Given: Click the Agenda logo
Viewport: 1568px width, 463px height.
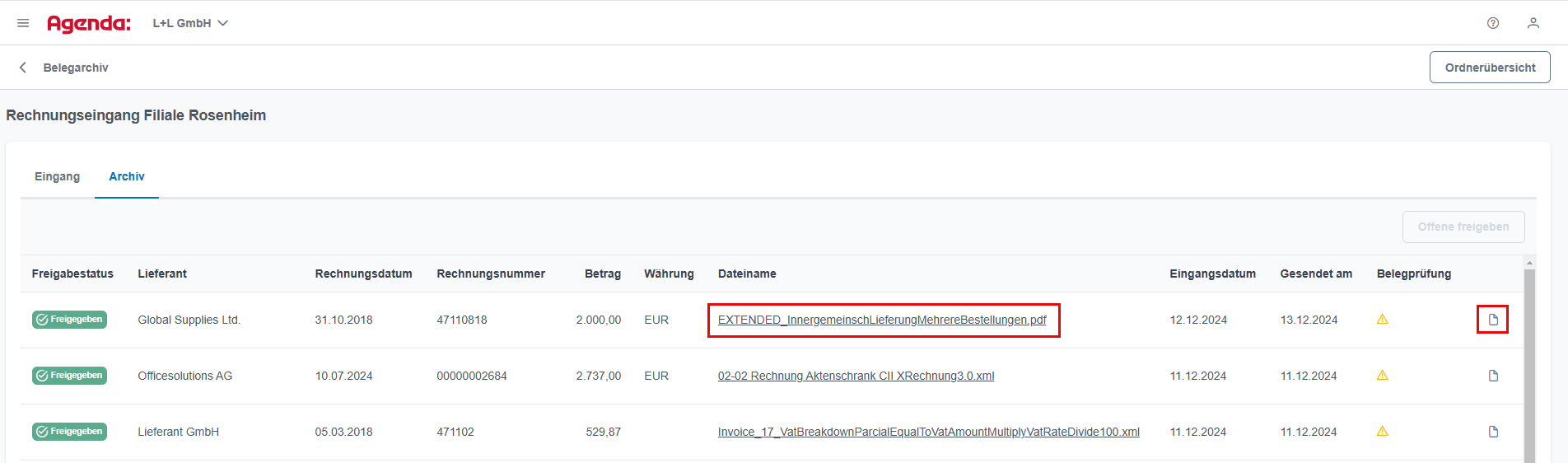Looking at the screenshot, I should tap(89, 23).
